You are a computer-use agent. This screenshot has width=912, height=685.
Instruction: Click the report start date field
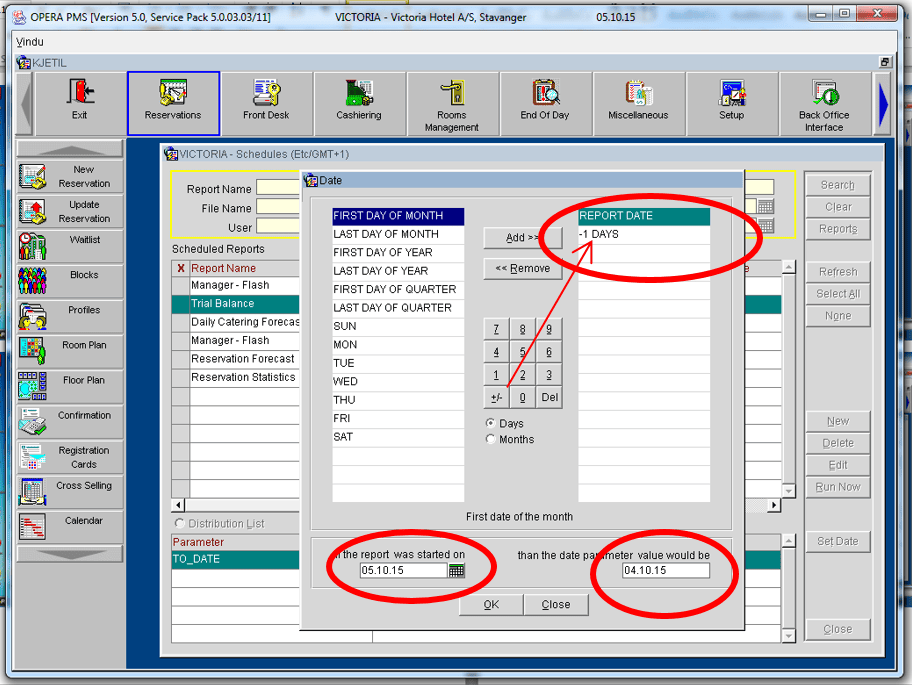403,571
